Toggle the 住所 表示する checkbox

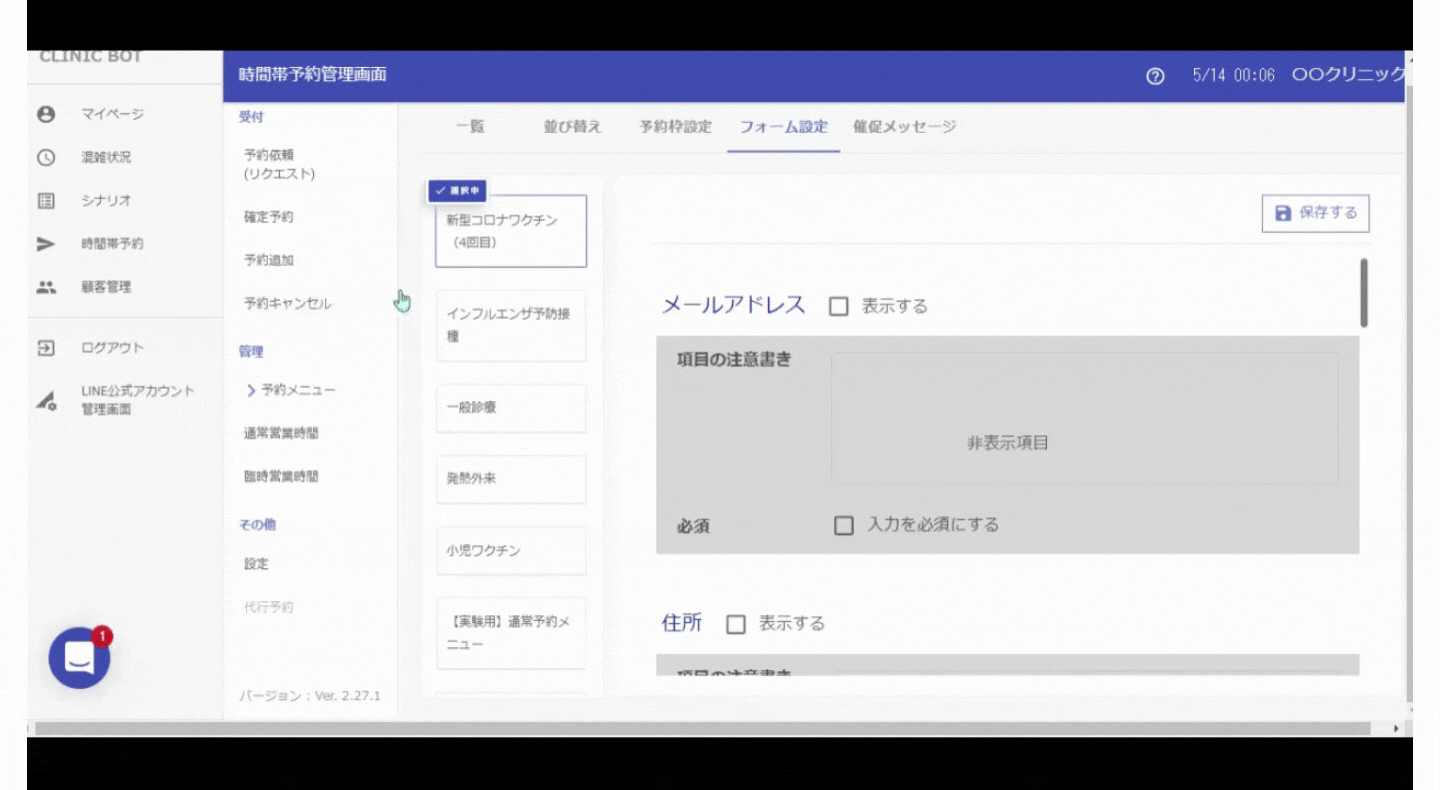pyautogui.click(x=736, y=624)
